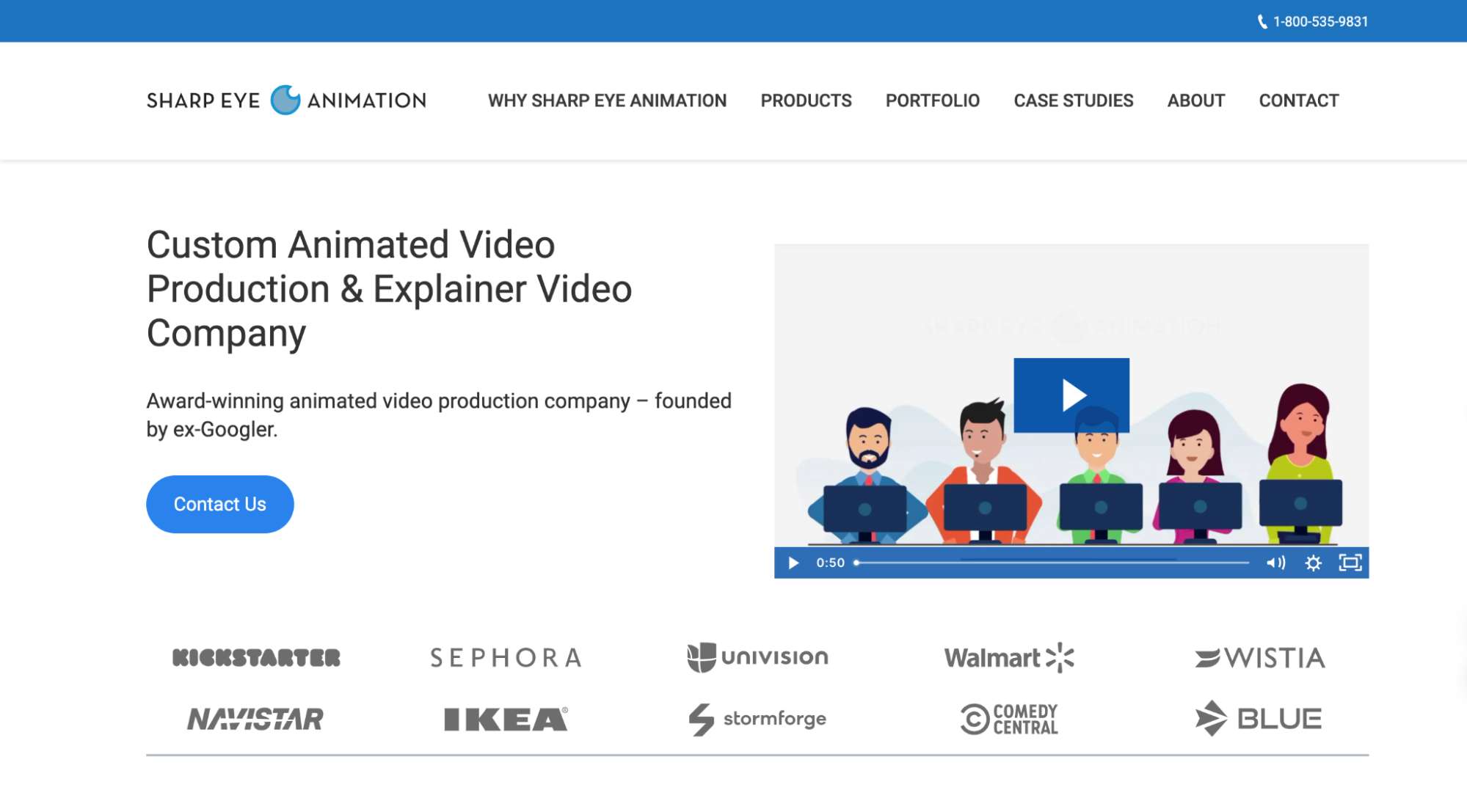Go to Case Studies page
Viewport: 1467px width, 812px height.
click(1073, 100)
